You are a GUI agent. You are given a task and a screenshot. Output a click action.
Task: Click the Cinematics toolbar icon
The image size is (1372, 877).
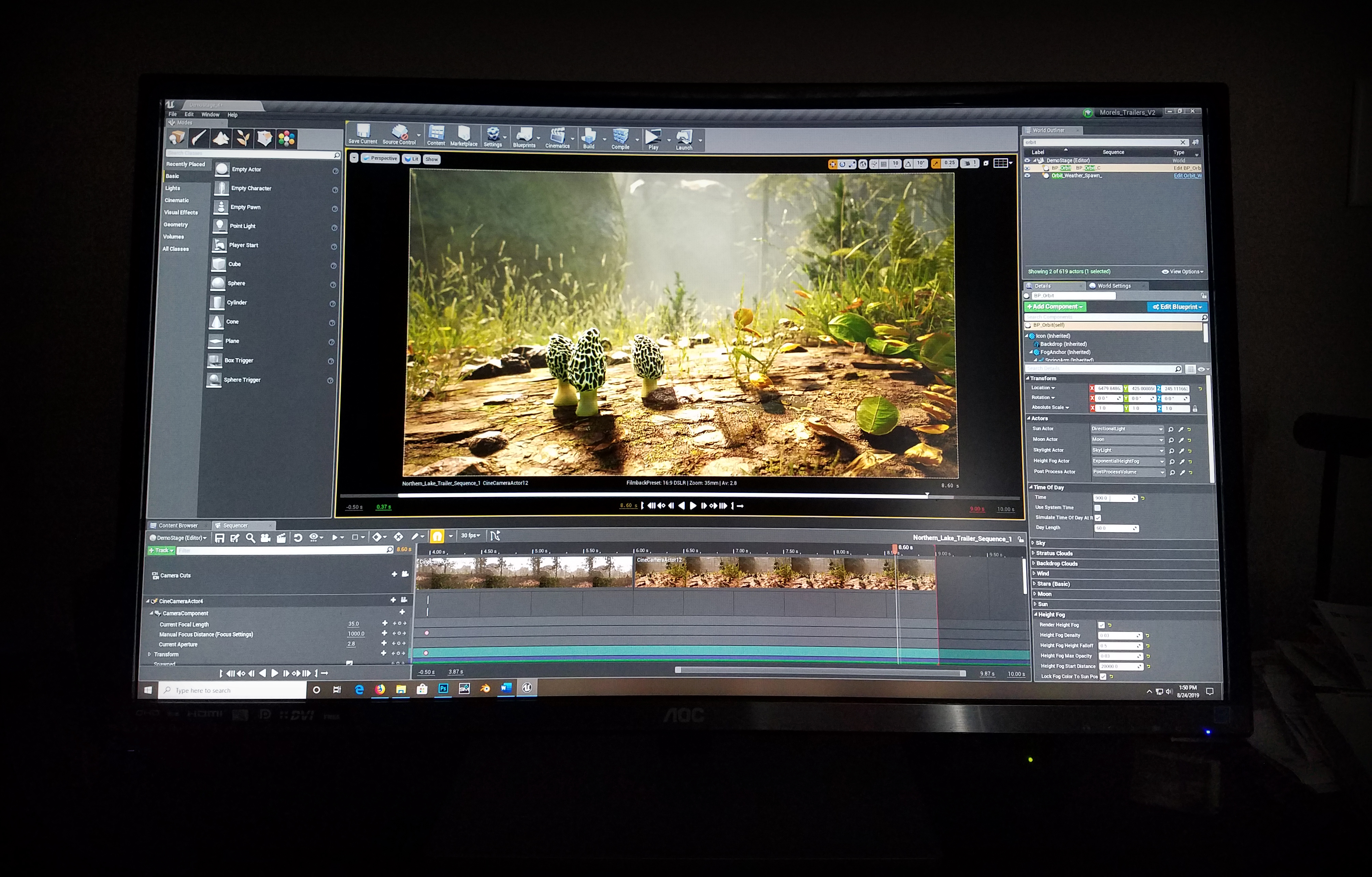557,138
